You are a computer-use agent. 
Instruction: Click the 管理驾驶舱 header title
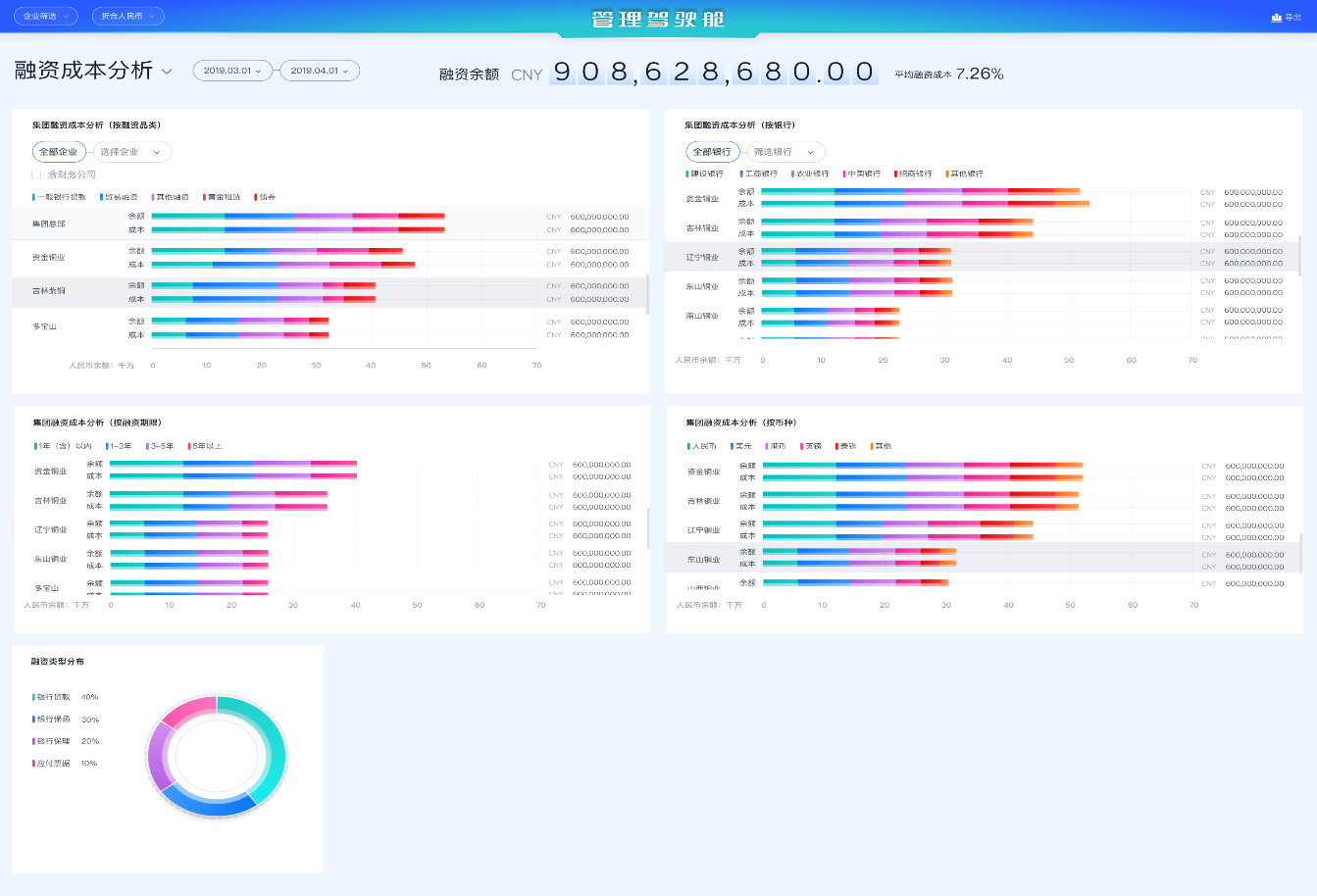click(658, 19)
